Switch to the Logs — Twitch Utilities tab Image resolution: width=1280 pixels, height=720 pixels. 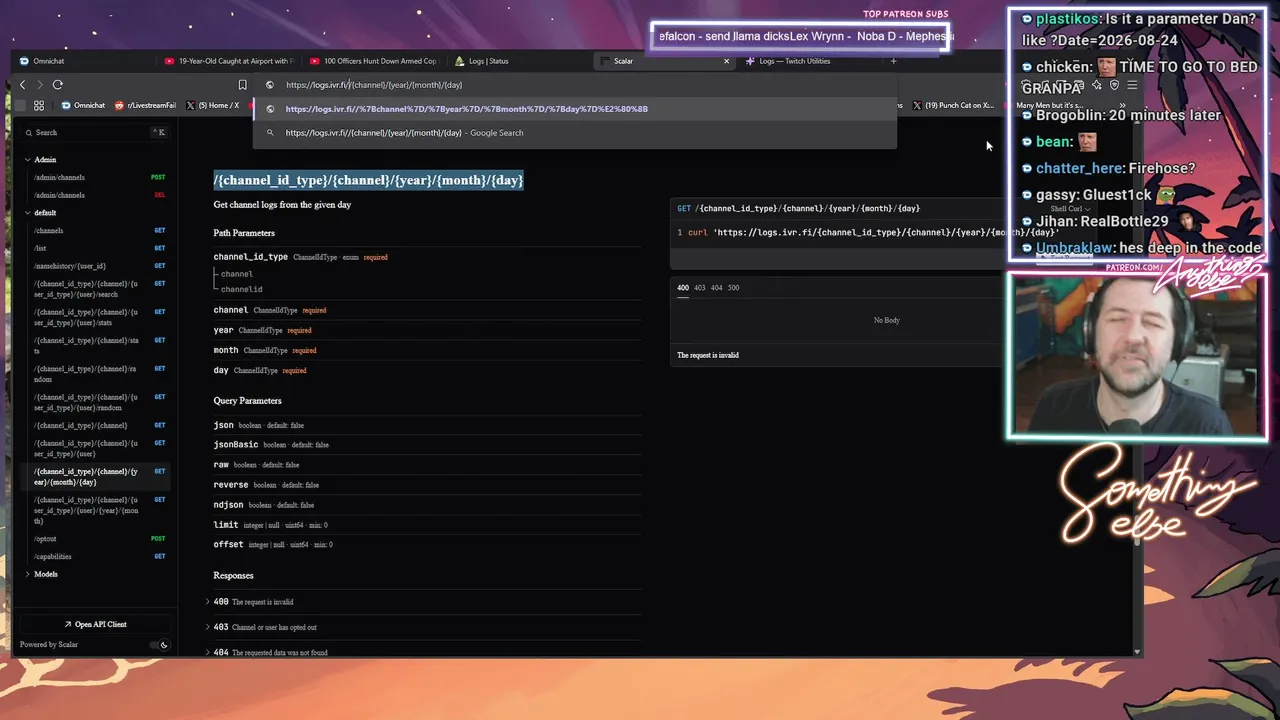[x=808, y=61]
